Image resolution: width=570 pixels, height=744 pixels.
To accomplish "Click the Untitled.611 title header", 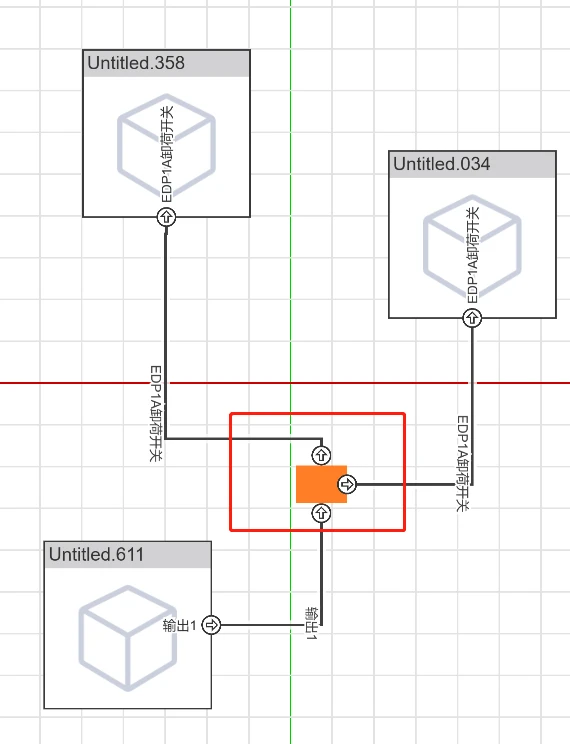I will [128, 555].
